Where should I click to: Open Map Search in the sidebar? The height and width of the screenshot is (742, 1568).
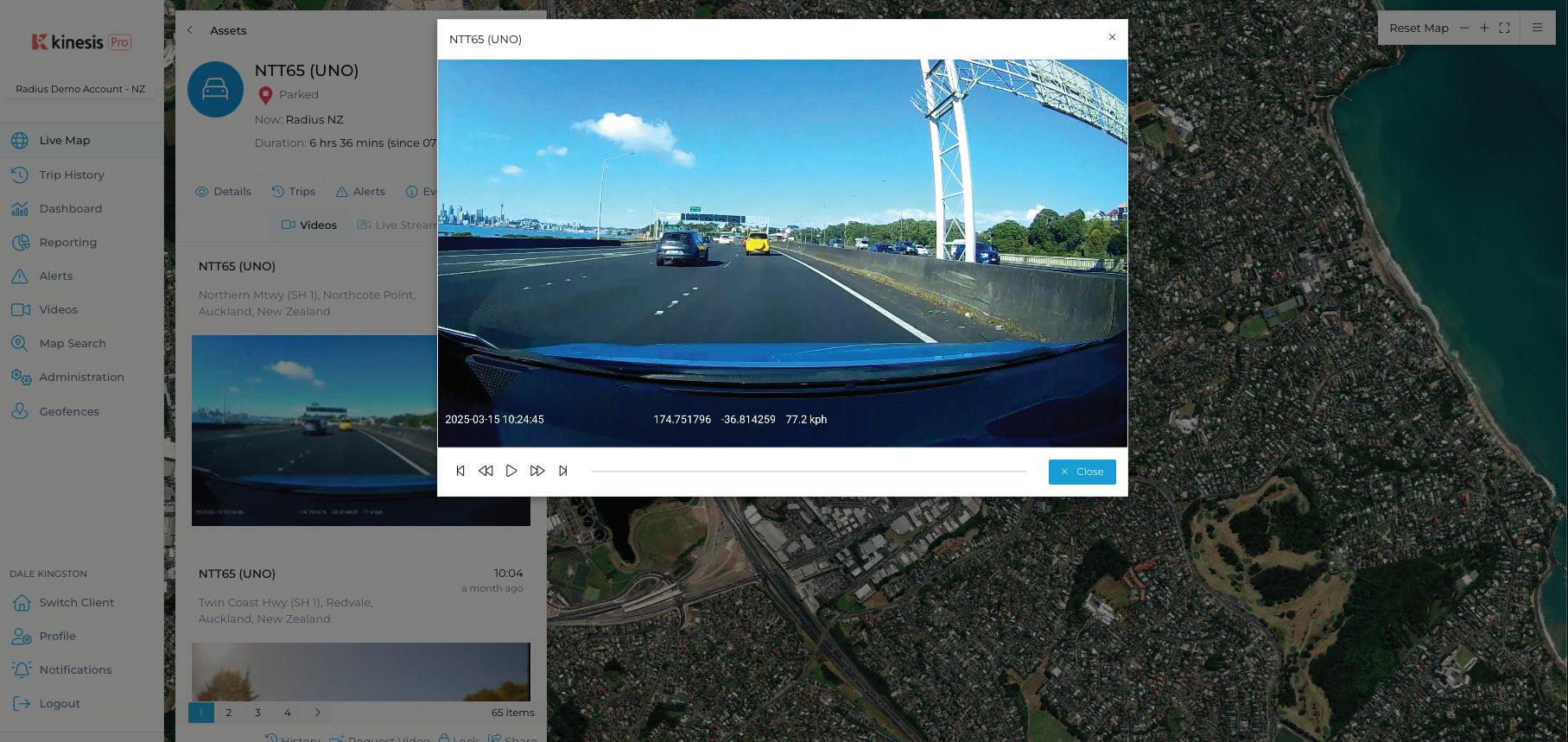(73, 343)
